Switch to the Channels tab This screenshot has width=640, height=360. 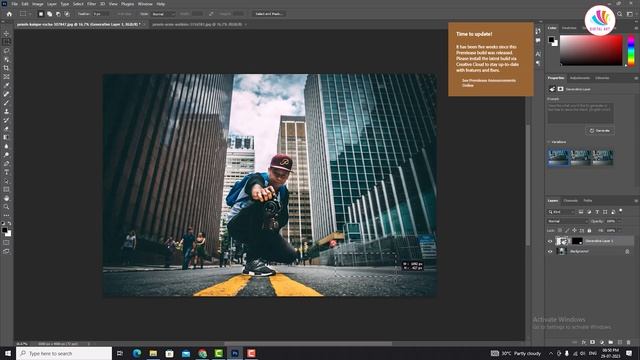coord(570,201)
